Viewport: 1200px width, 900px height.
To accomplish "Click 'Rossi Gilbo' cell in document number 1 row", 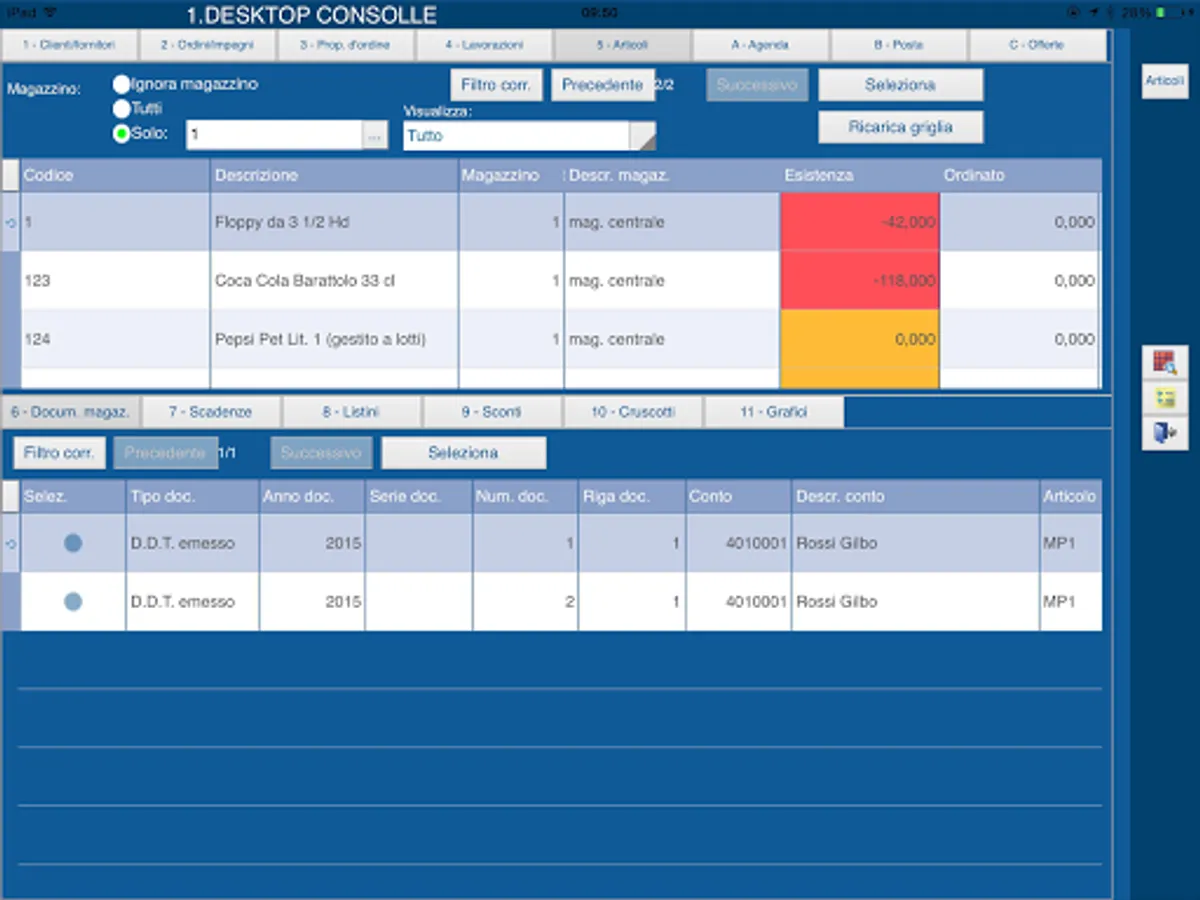I will pos(915,544).
